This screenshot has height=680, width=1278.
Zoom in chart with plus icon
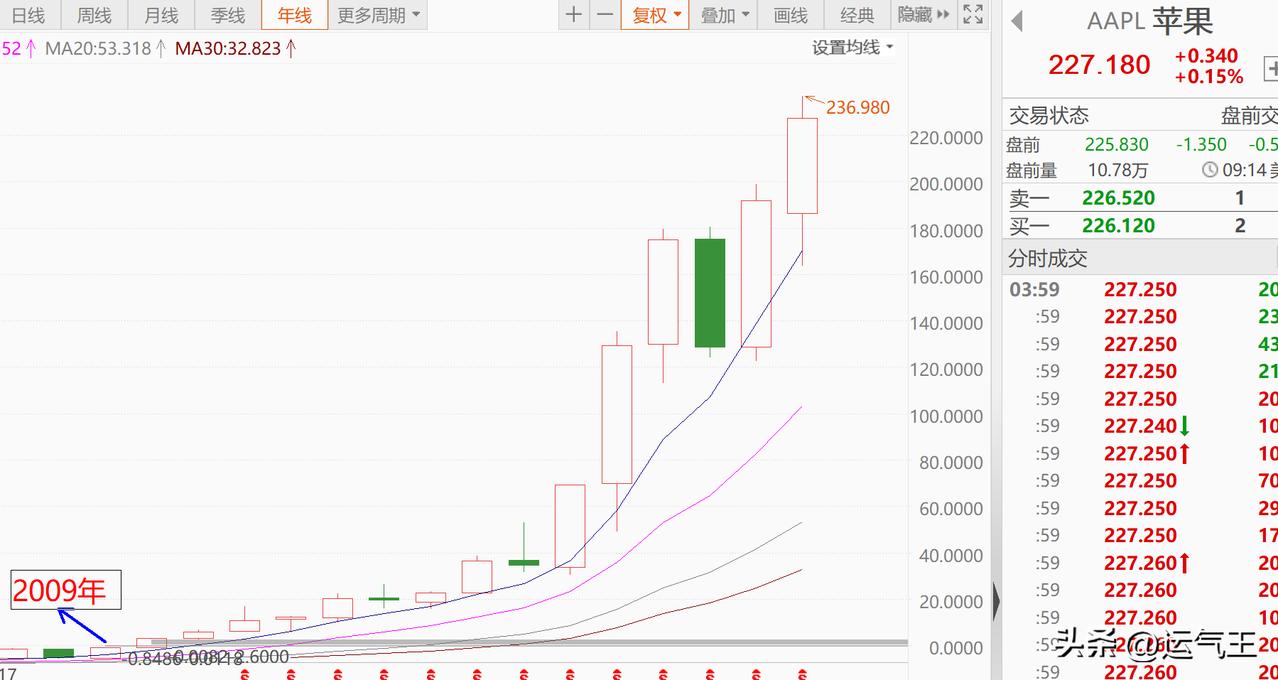pos(573,15)
